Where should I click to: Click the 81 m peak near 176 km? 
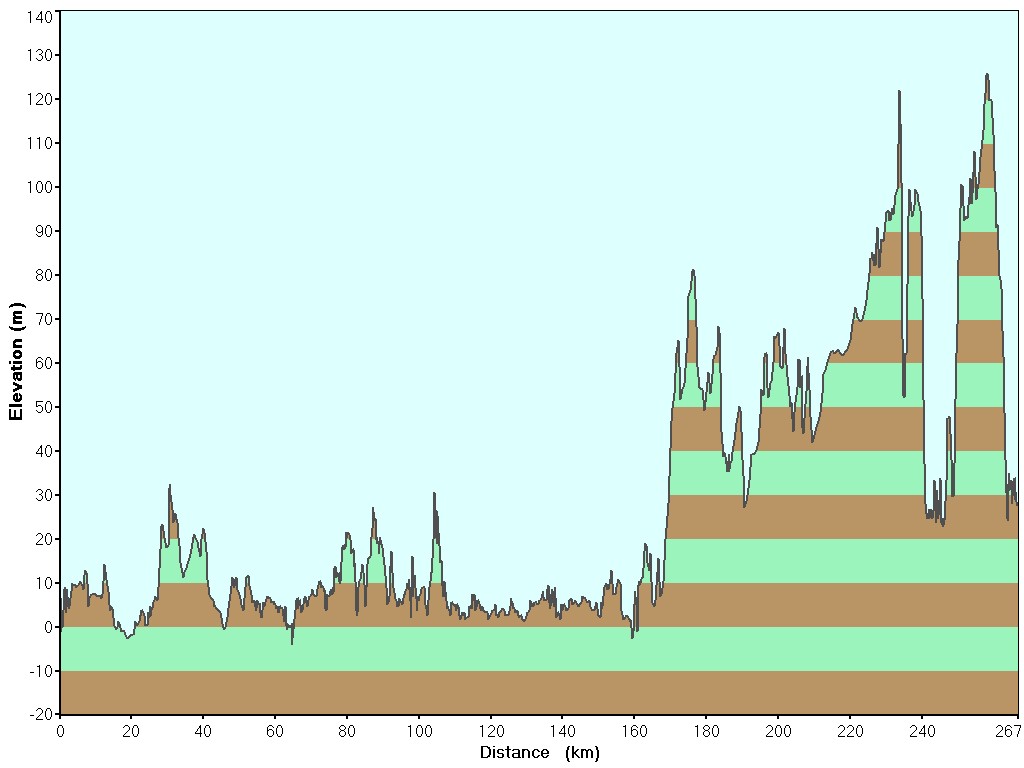tap(693, 271)
